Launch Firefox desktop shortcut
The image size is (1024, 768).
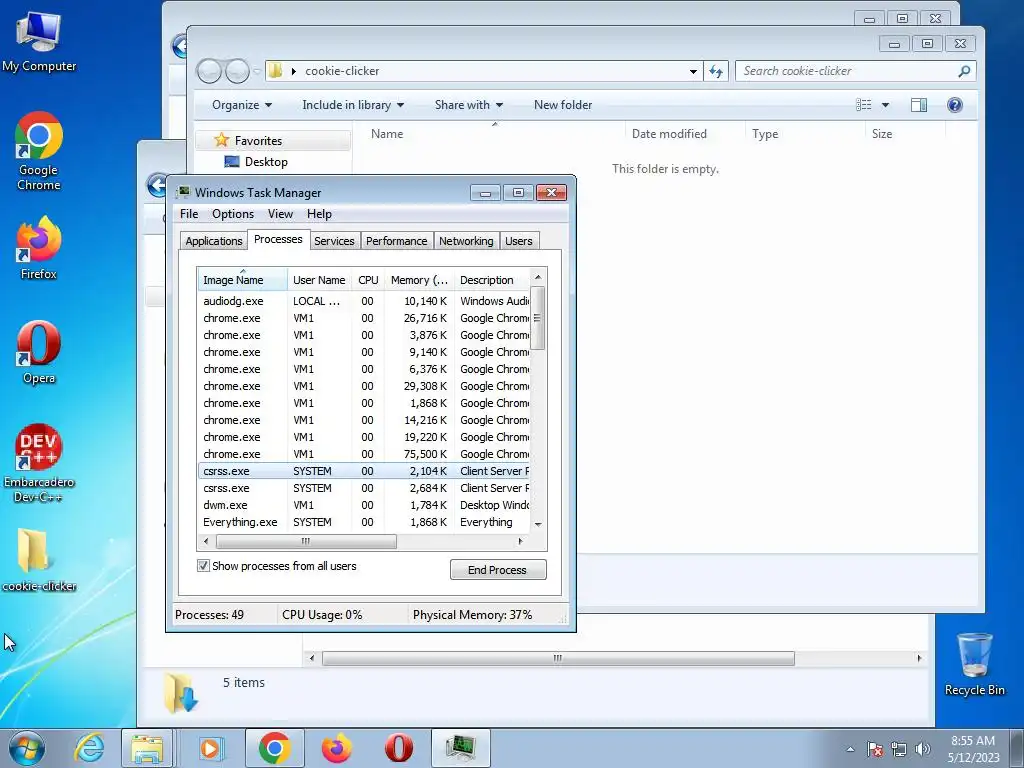(39, 248)
